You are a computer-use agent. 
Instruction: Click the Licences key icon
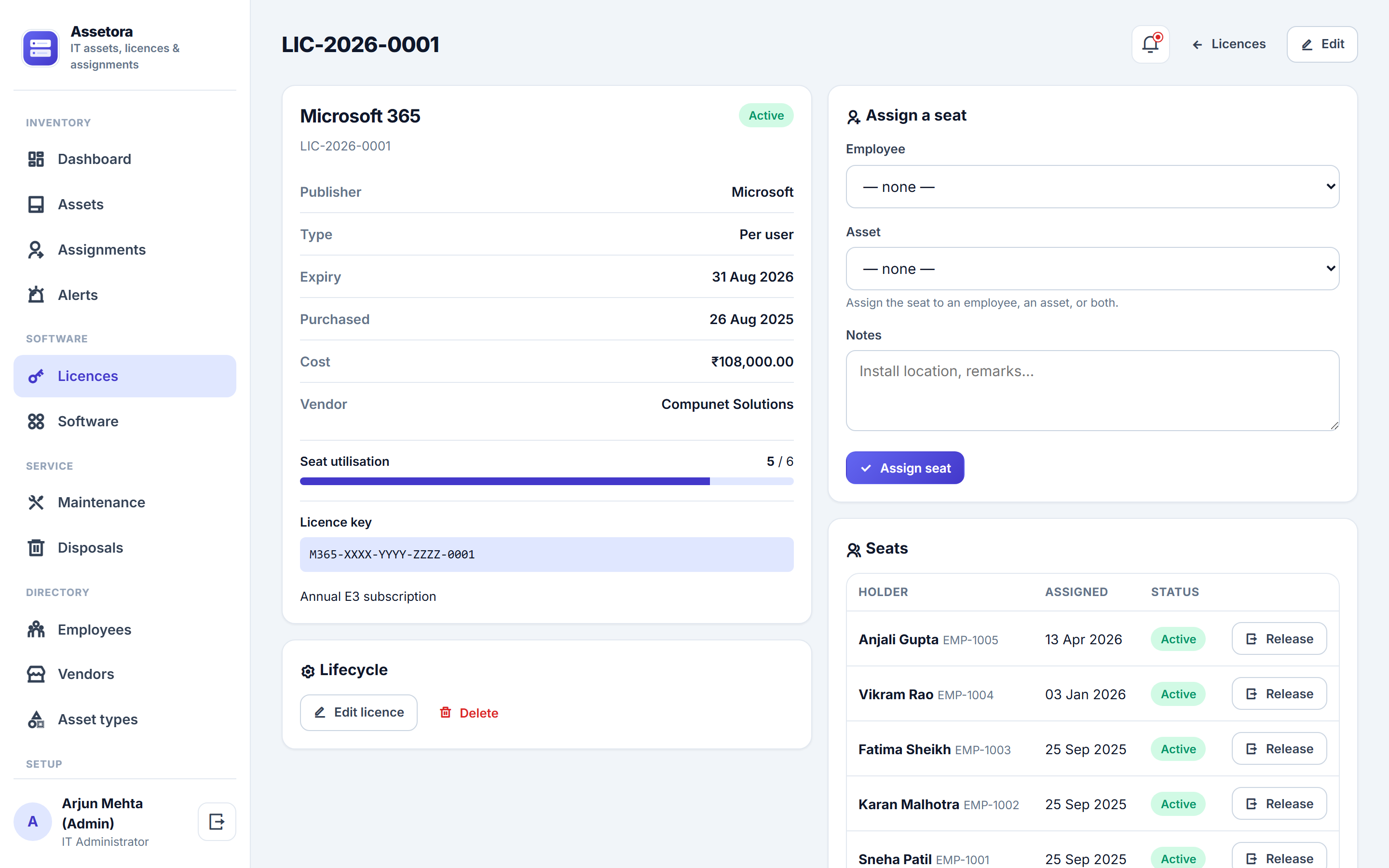pyautogui.click(x=36, y=376)
